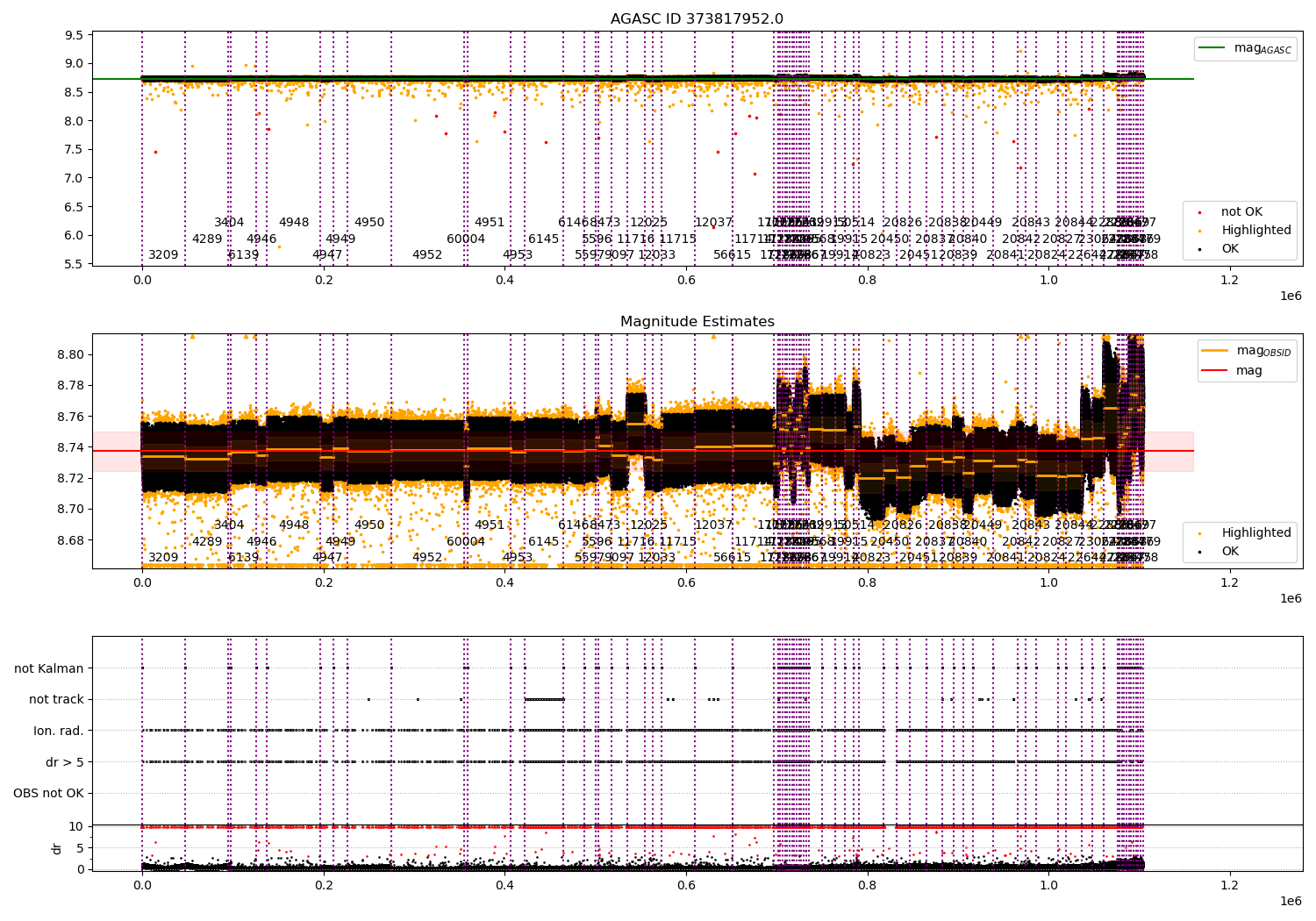This screenshot has width=1316, height=921.
Task: Click obsid label 4948 in top plot
Action: pos(294,223)
